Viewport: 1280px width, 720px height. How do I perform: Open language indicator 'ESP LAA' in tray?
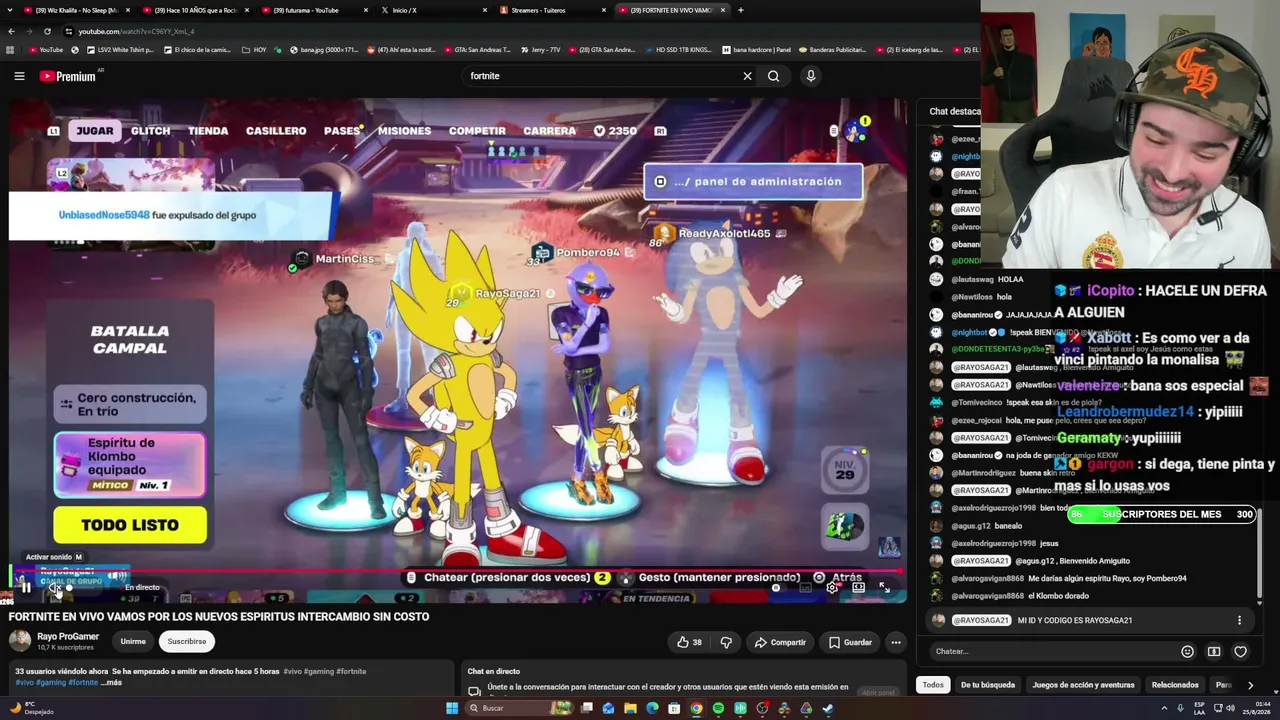[1199, 708]
